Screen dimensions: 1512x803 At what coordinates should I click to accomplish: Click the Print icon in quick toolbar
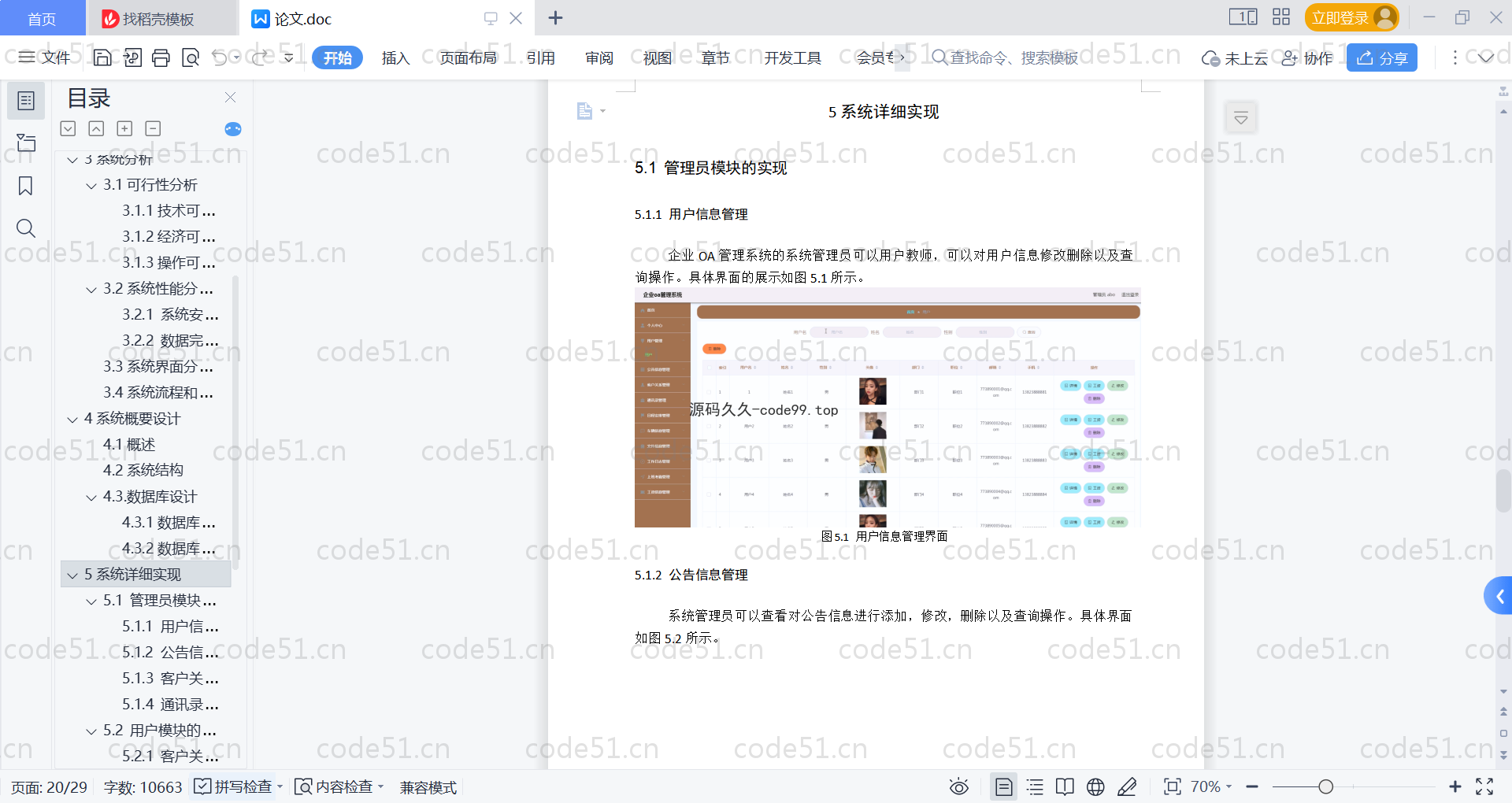pyautogui.click(x=161, y=57)
